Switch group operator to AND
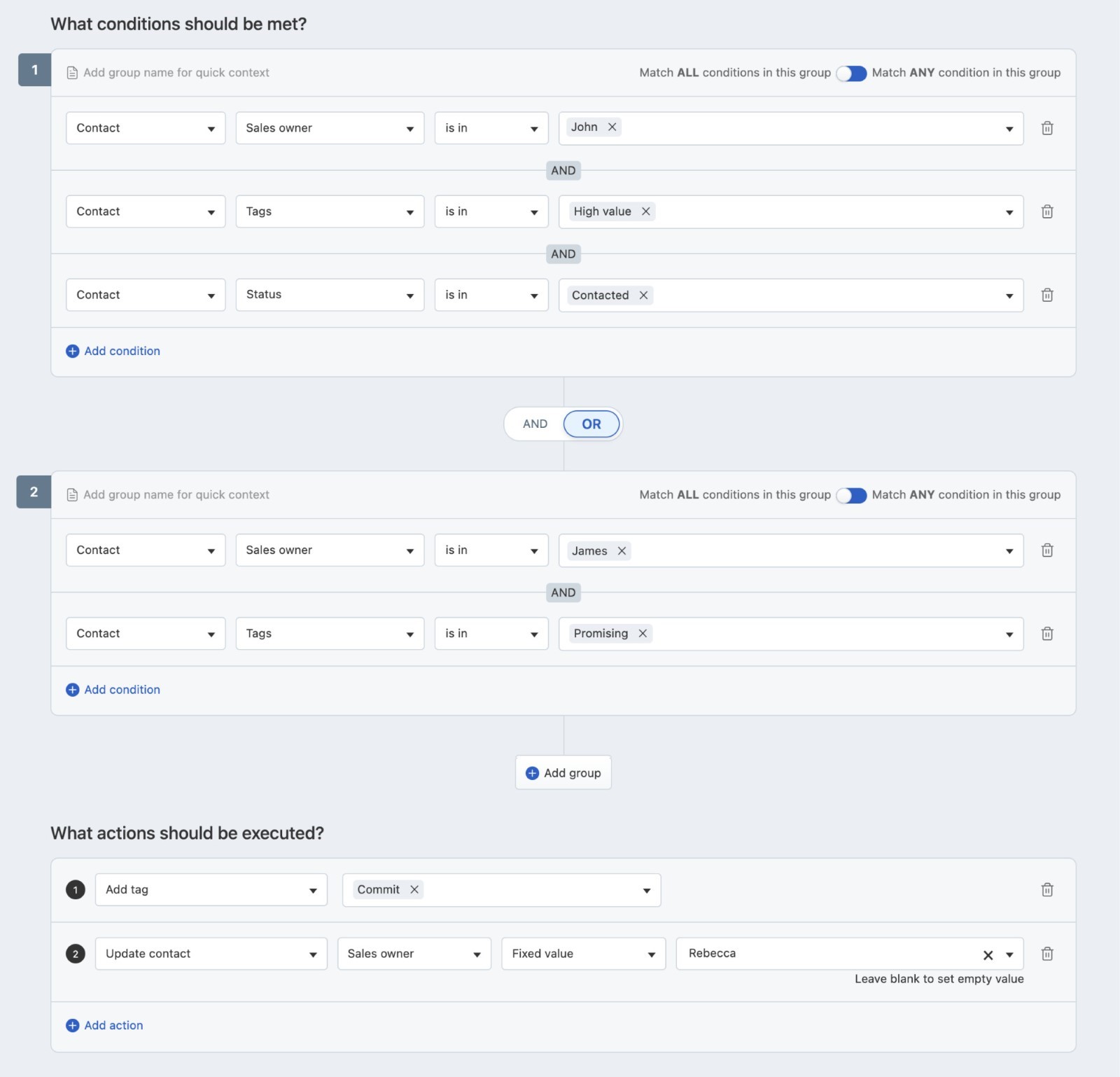1120x1077 pixels. click(x=535, y=424)
